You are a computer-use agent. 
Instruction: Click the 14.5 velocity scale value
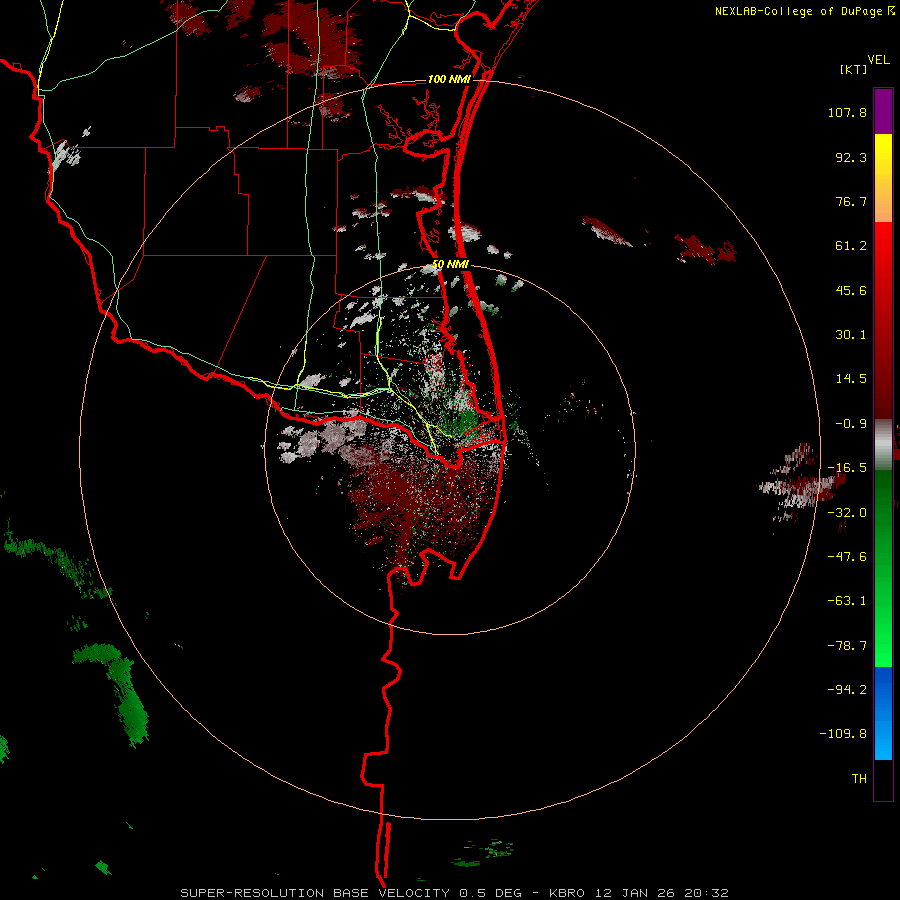tap(851, 379)
